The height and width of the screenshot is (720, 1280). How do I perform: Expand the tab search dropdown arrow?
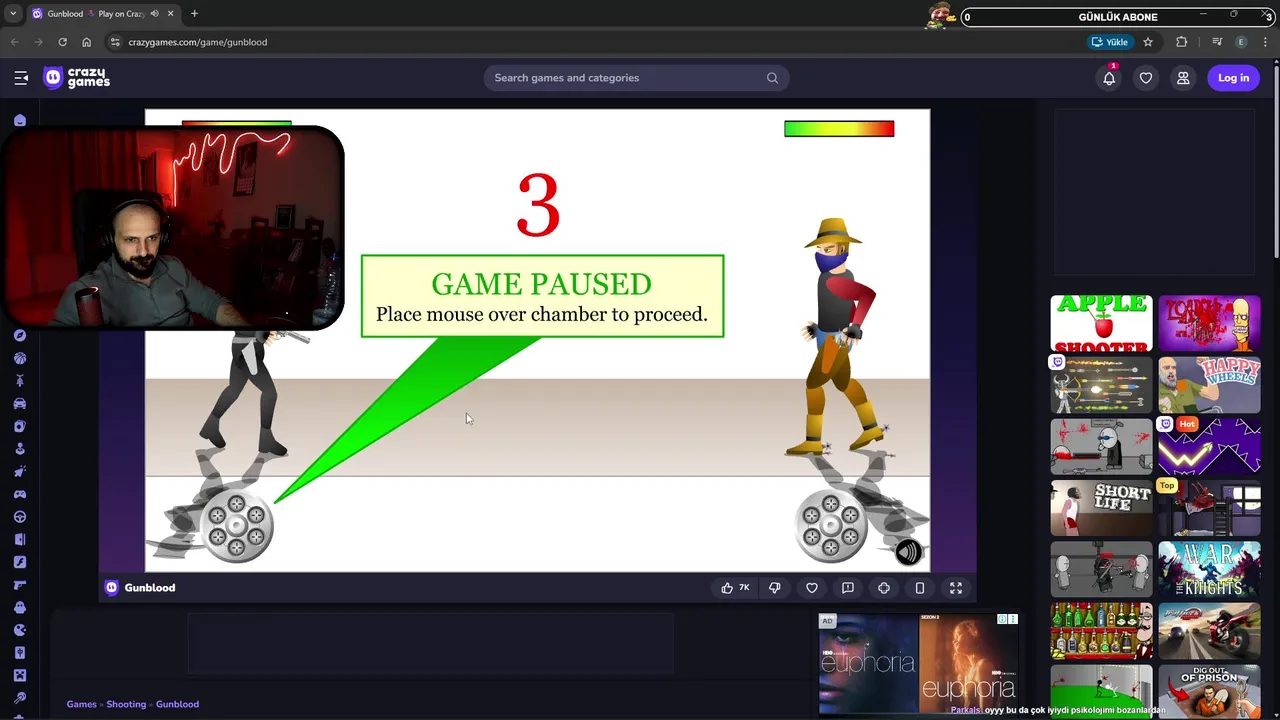(x=13, y=14)
